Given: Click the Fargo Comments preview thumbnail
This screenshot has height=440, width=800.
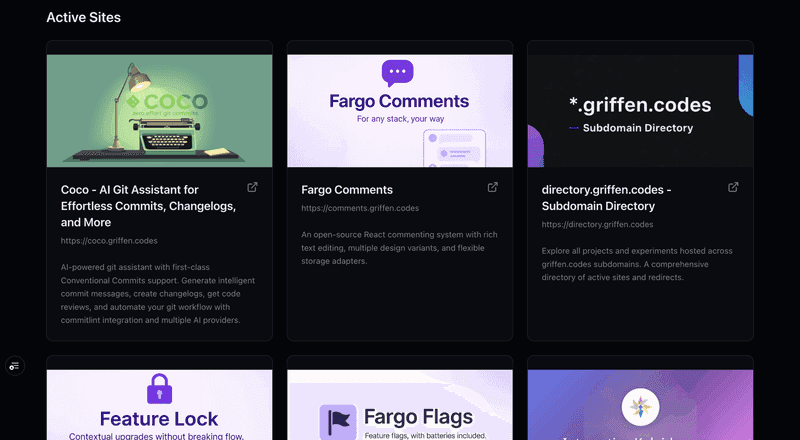Looking at the screenshot, I should 400,111.
